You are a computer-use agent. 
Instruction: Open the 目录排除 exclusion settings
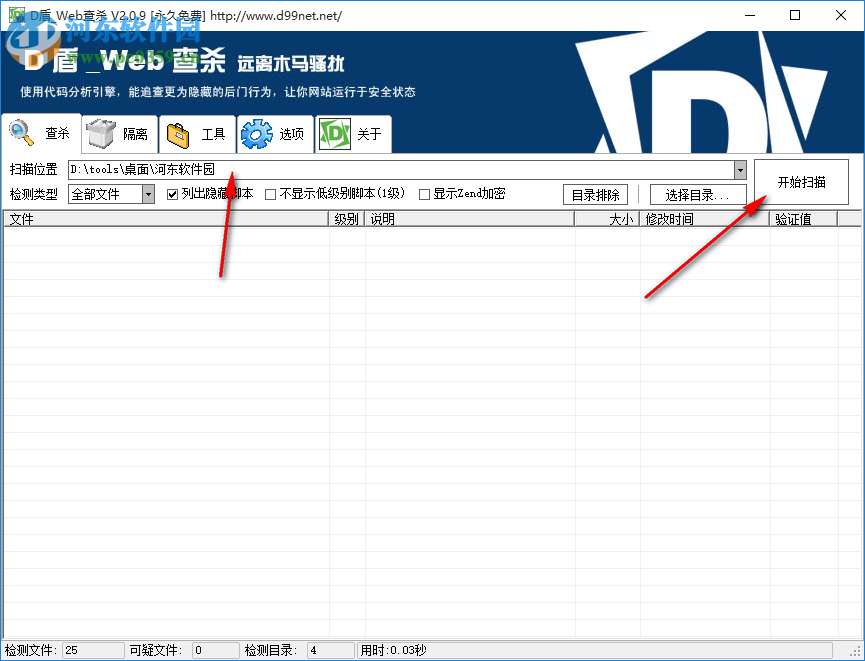pos(595,194)
